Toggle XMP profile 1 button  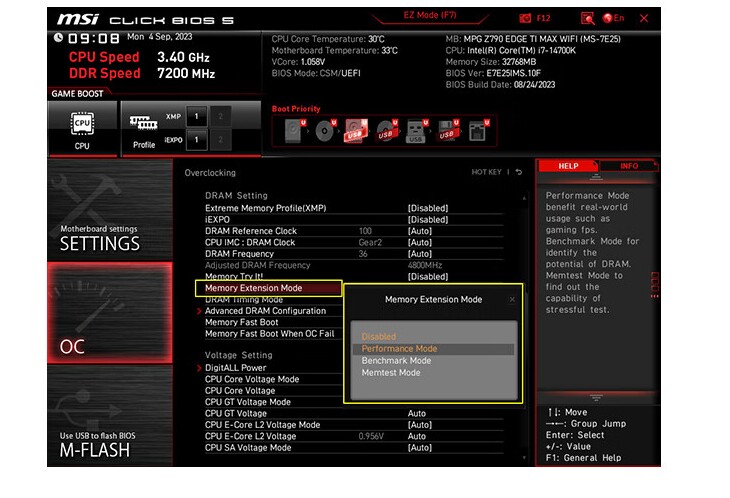[x=196, y=116]
